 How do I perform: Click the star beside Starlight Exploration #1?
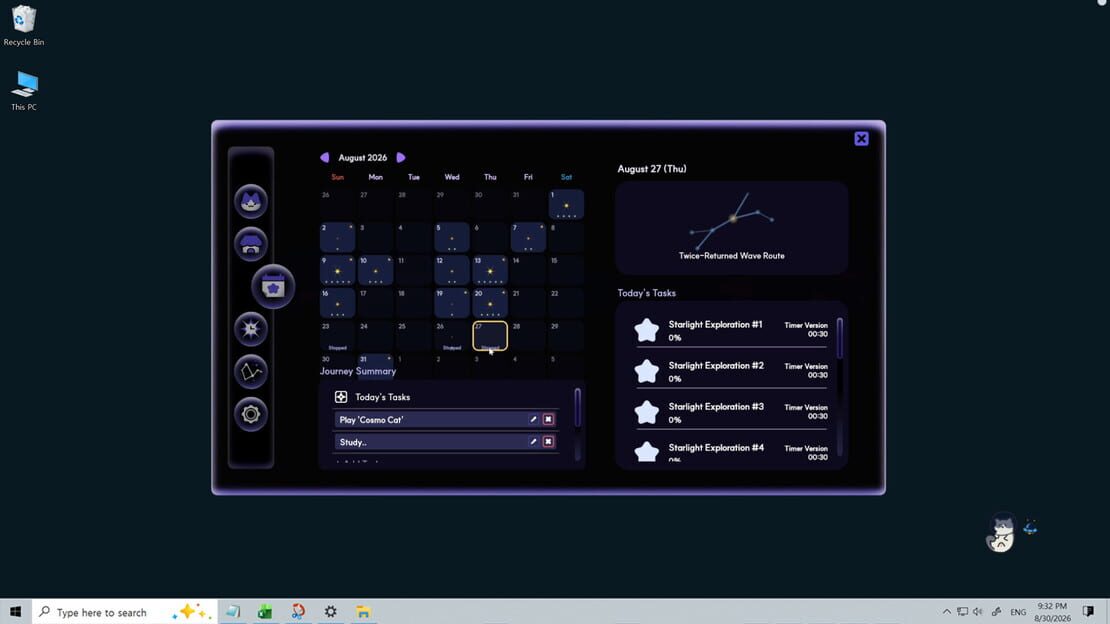pyautogui.click(x=646, y=330)
